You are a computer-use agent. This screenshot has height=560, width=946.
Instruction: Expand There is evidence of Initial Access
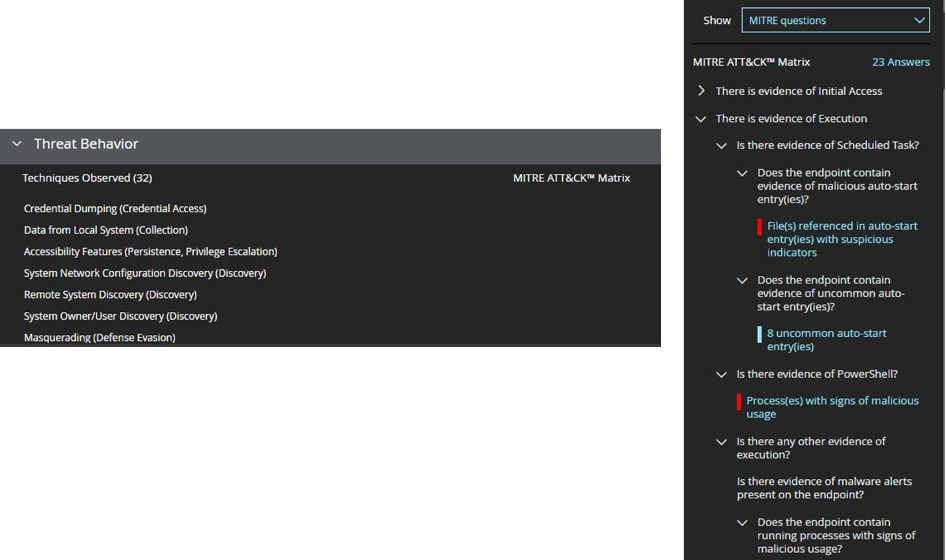pyautogui.click(x=701, y=91)
